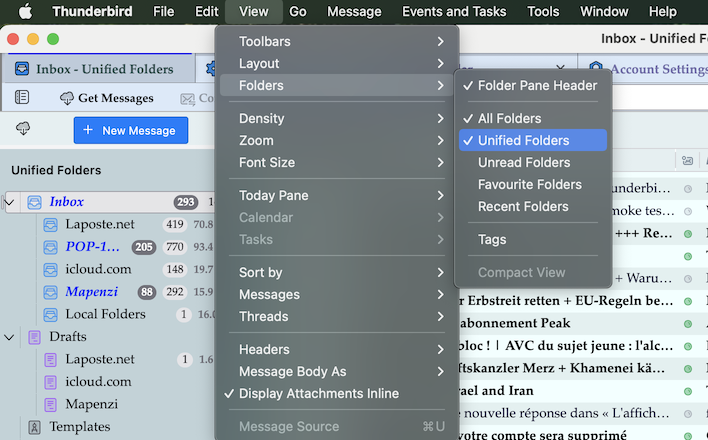Click Get Messages toolbar button

pos(107,98)
